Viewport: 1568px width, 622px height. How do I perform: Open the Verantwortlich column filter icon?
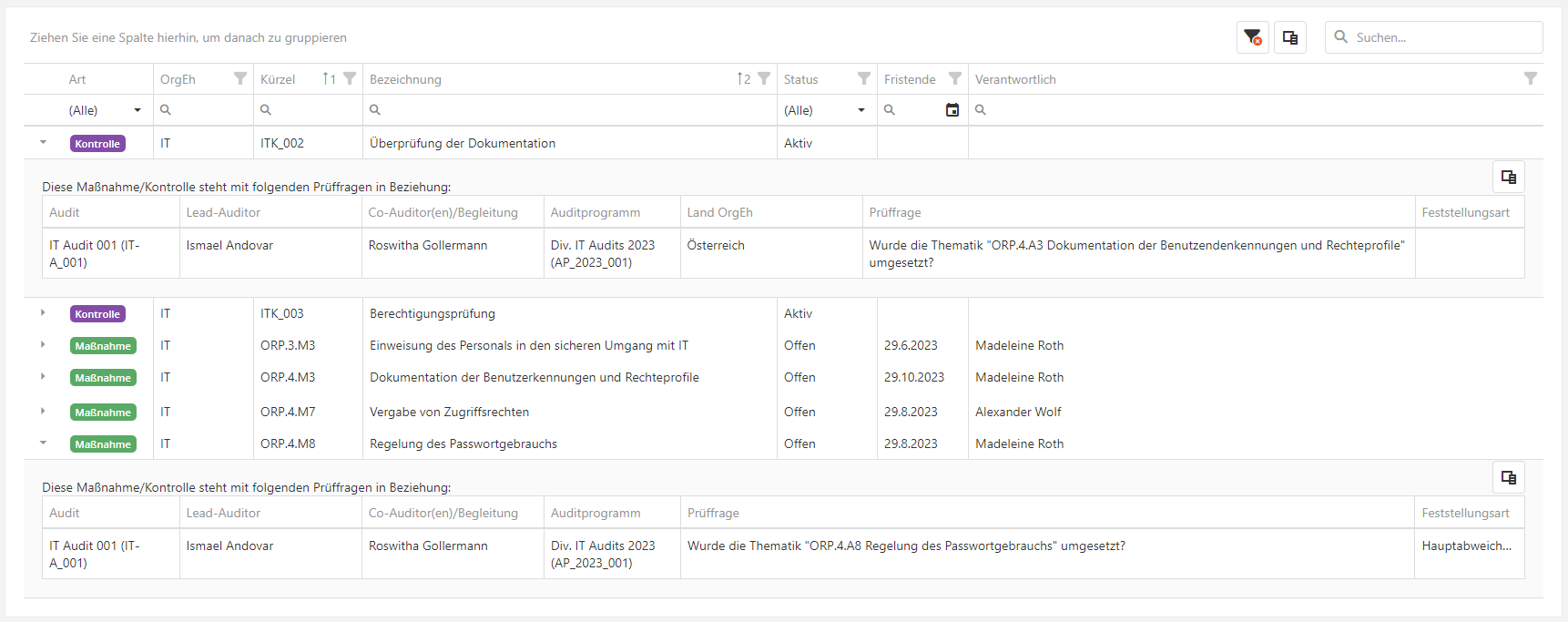point(1531,79)
